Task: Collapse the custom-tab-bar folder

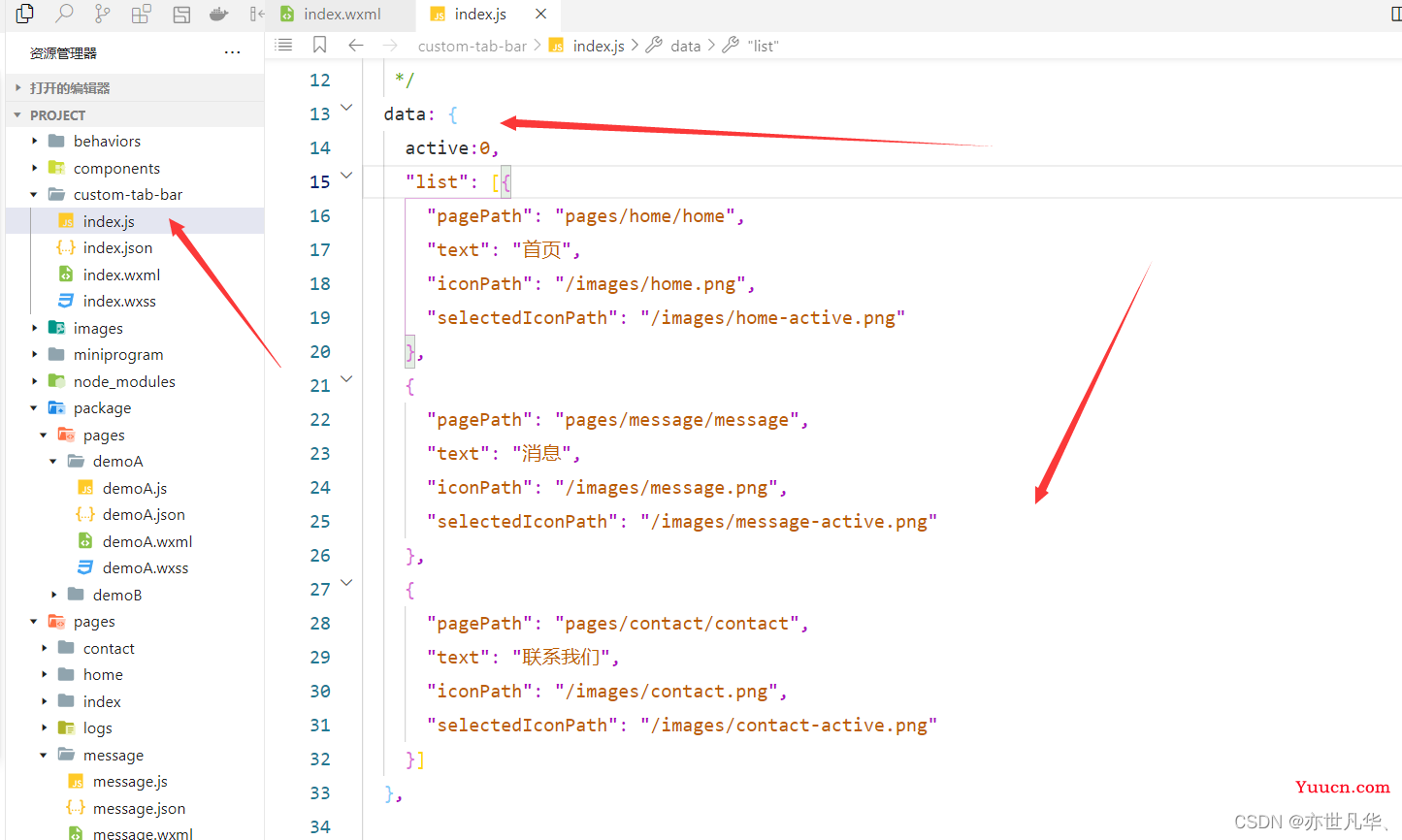Action: tap(134, 194)
